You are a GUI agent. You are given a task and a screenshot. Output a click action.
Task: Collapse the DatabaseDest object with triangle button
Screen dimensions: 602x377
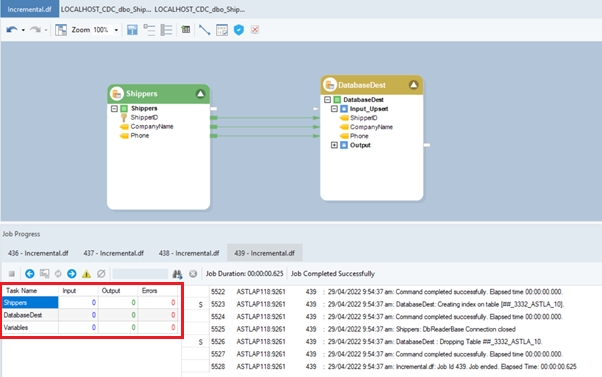click(413, 85)
